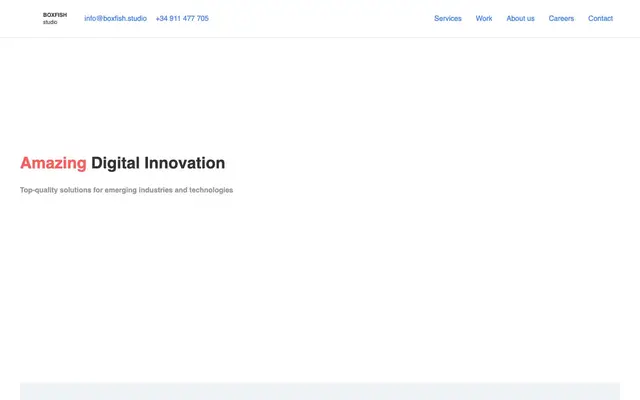The image size is (640, 400).
Task: Open the Contact page
Action: [x=600, y=18]
